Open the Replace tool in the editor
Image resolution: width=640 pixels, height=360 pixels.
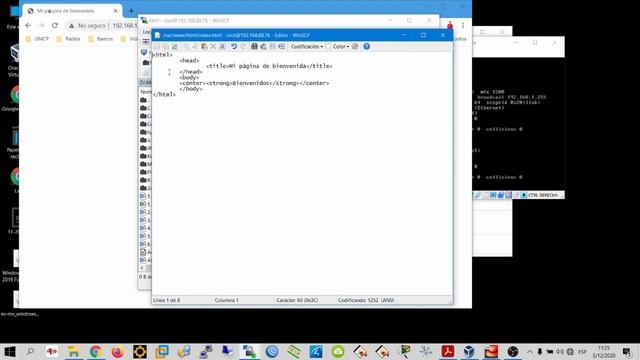[263, 47]
